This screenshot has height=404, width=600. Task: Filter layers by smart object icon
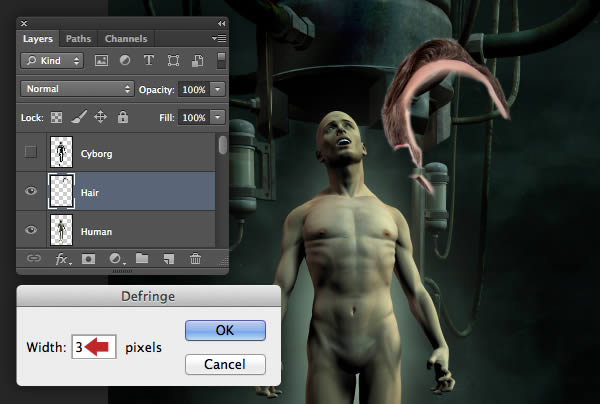pyautogui.click(x=197, y=60)
